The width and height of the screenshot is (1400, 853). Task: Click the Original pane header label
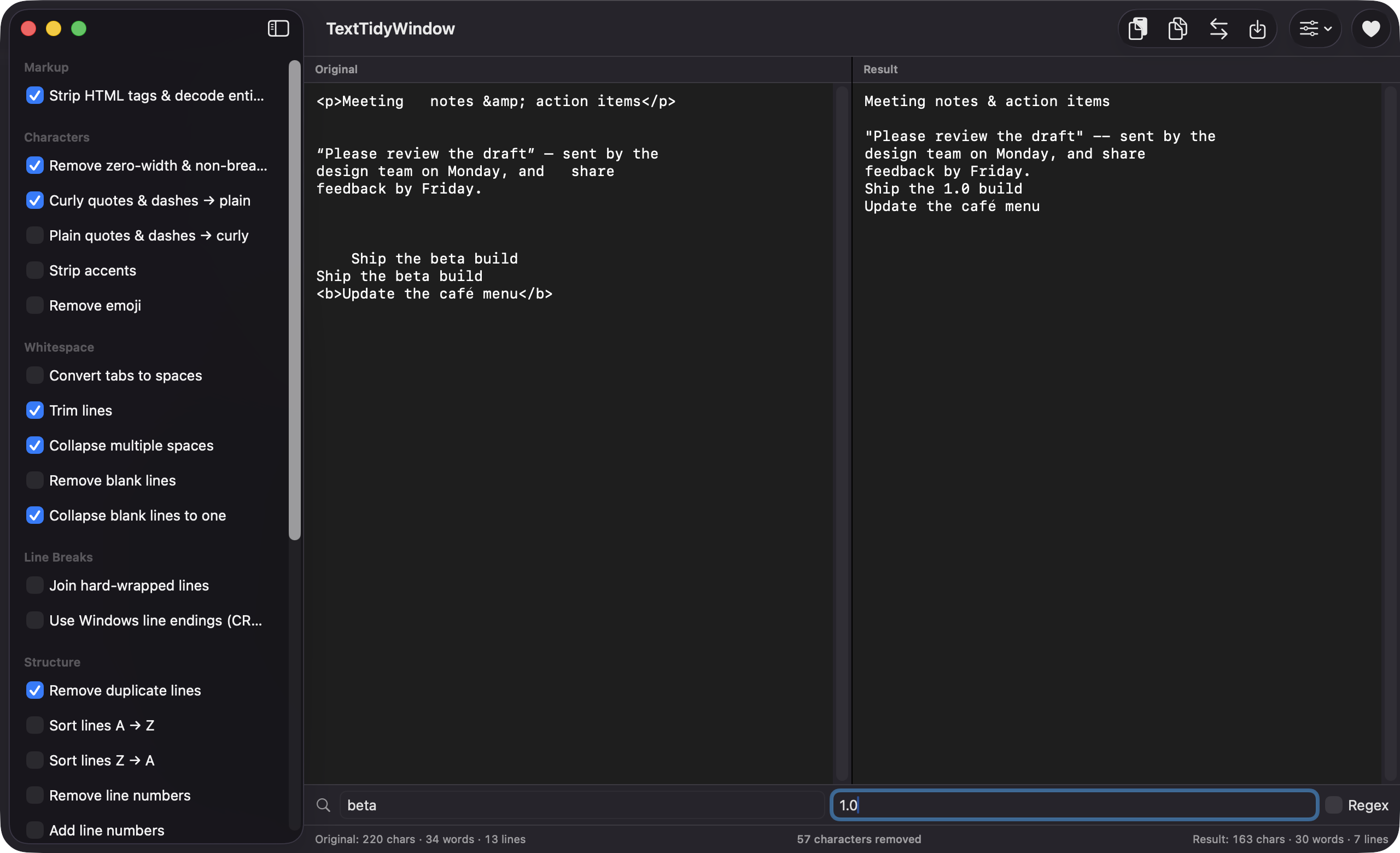tap(336, 69)
